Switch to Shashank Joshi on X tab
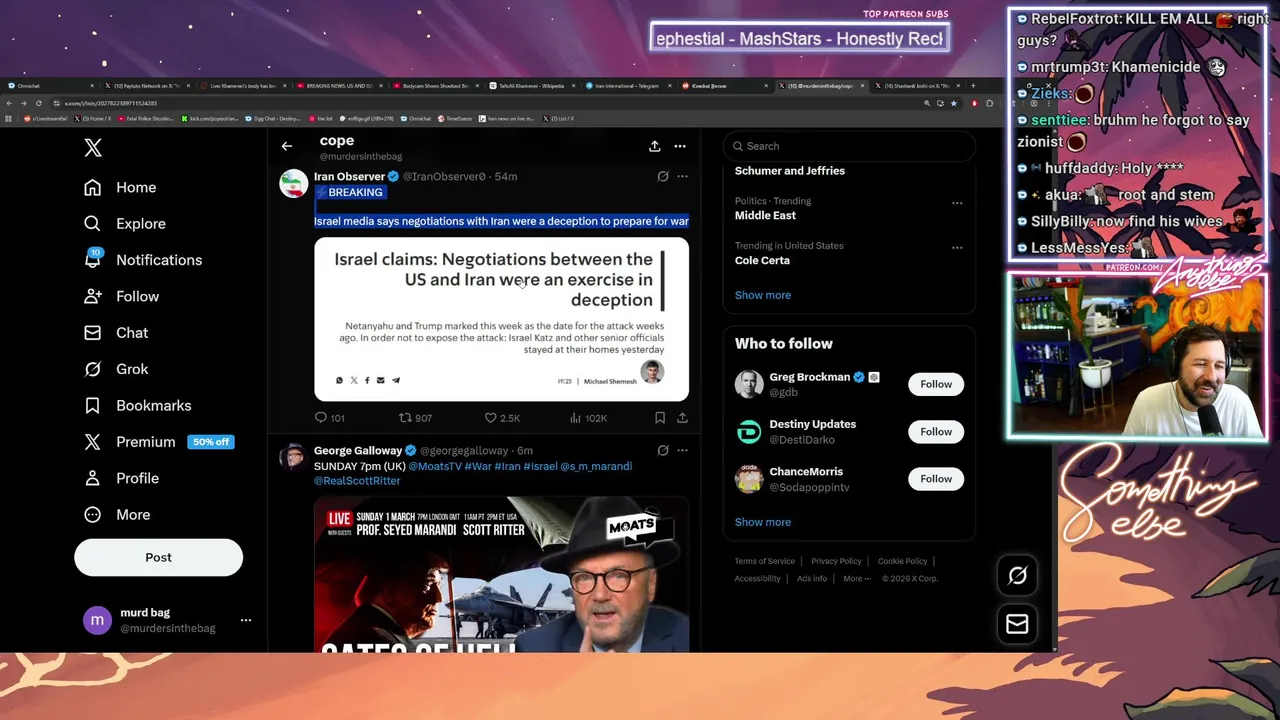Image resolution: width=1280 pixels, height=720 pixels. [920, 86]
